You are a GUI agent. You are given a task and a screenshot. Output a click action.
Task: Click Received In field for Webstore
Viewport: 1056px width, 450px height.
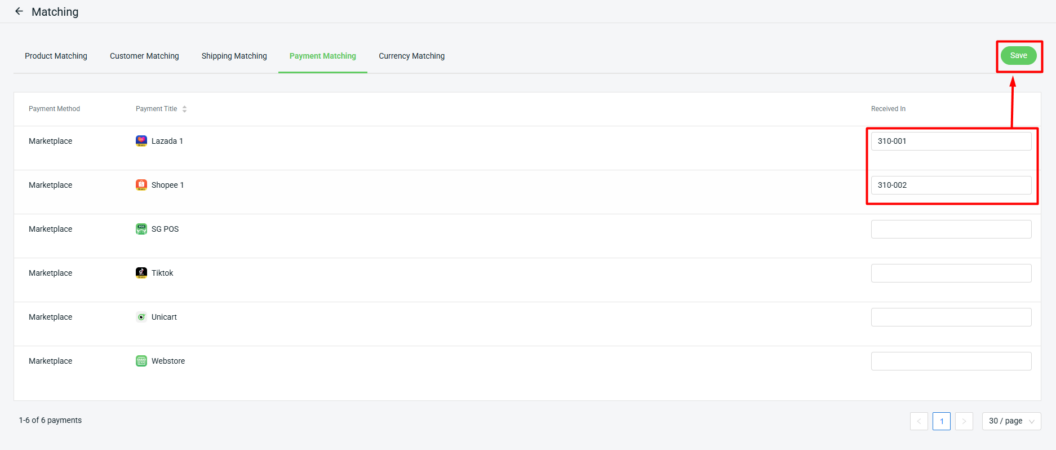[950, 361]
